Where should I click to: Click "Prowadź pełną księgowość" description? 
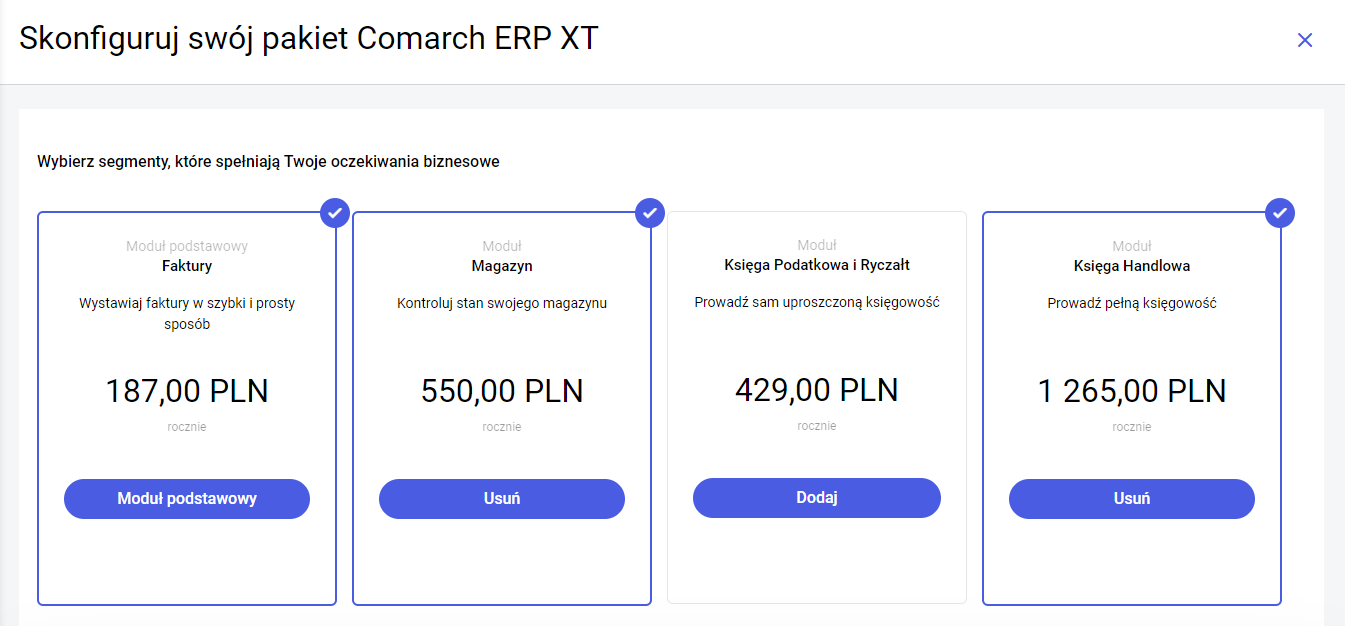(1131, 303)
